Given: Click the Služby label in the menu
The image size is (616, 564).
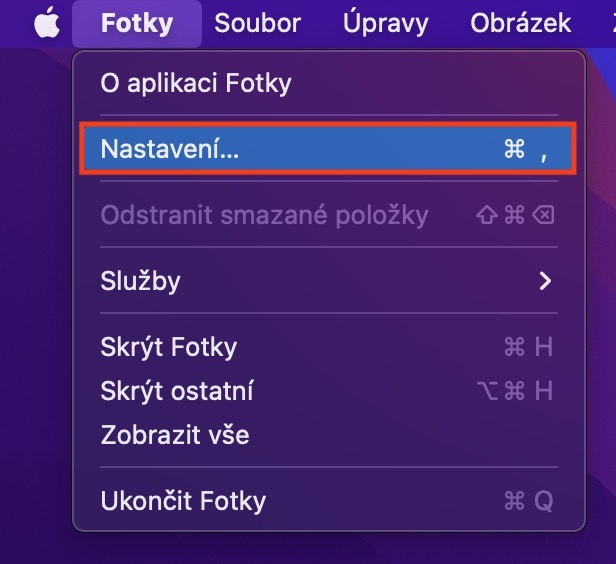Looking at the screenshot, I should point(141,280).
